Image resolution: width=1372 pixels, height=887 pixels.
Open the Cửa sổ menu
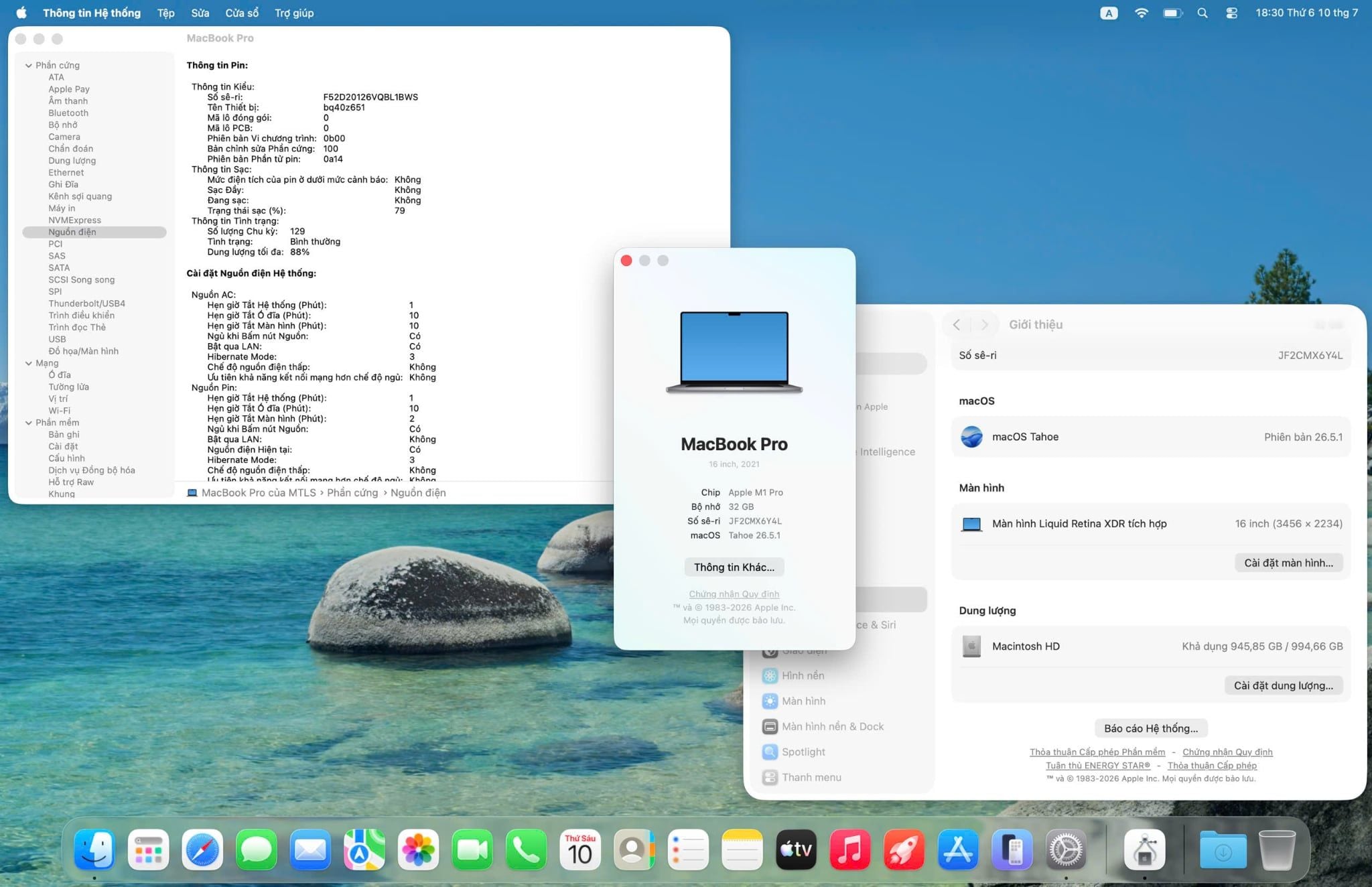pyautogui.click(x=242, y=13)
